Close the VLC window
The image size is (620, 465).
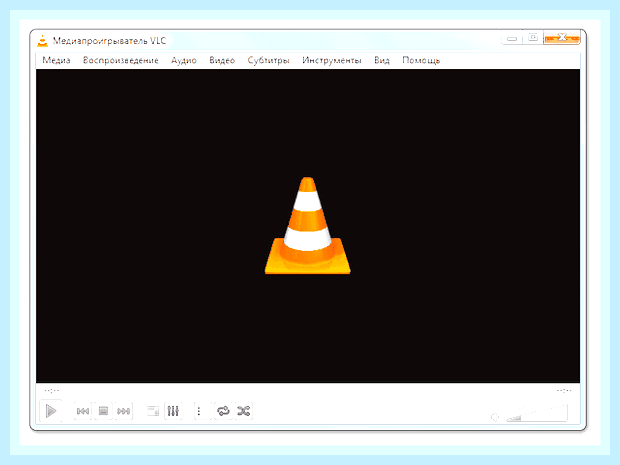click(x=562, y=38)
